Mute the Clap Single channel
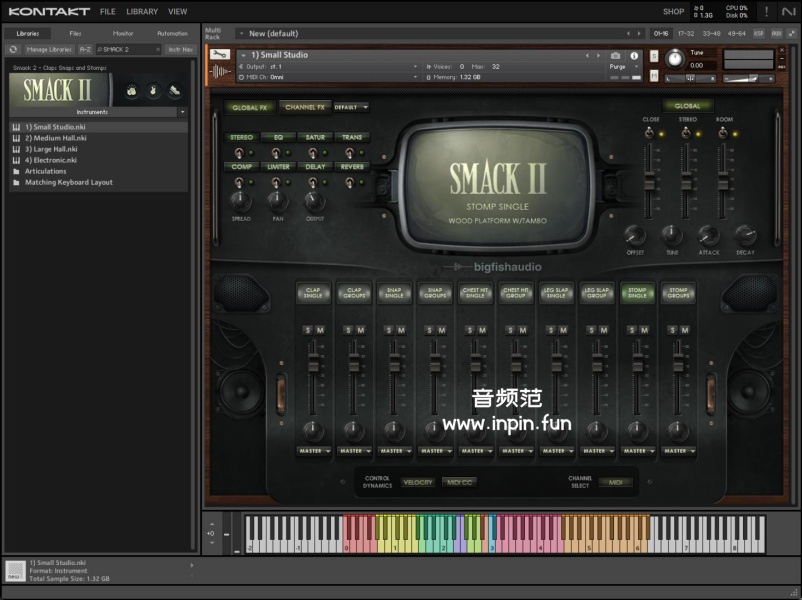 click(x=319, y=330)
